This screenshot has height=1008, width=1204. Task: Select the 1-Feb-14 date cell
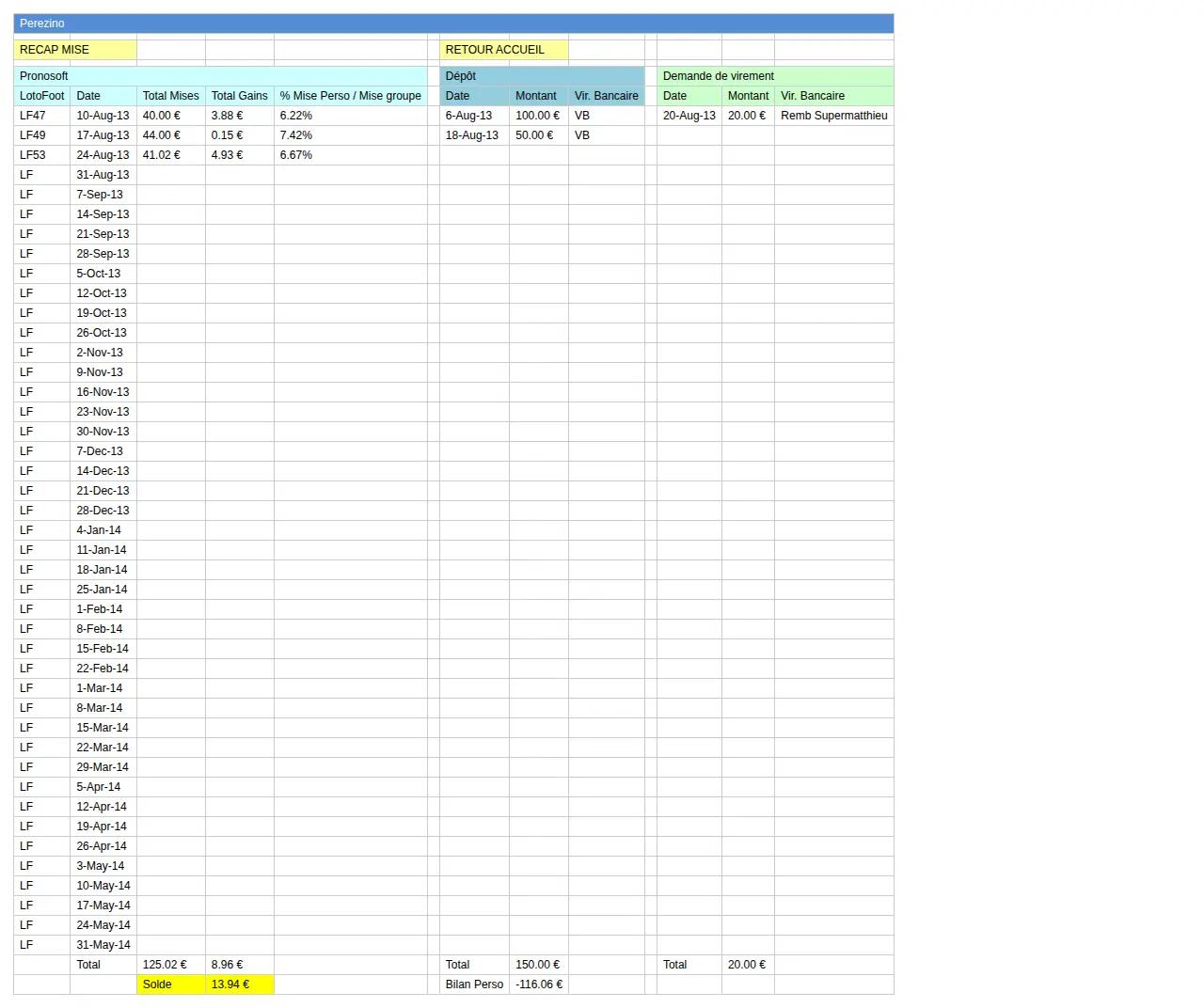coord(103,609)
